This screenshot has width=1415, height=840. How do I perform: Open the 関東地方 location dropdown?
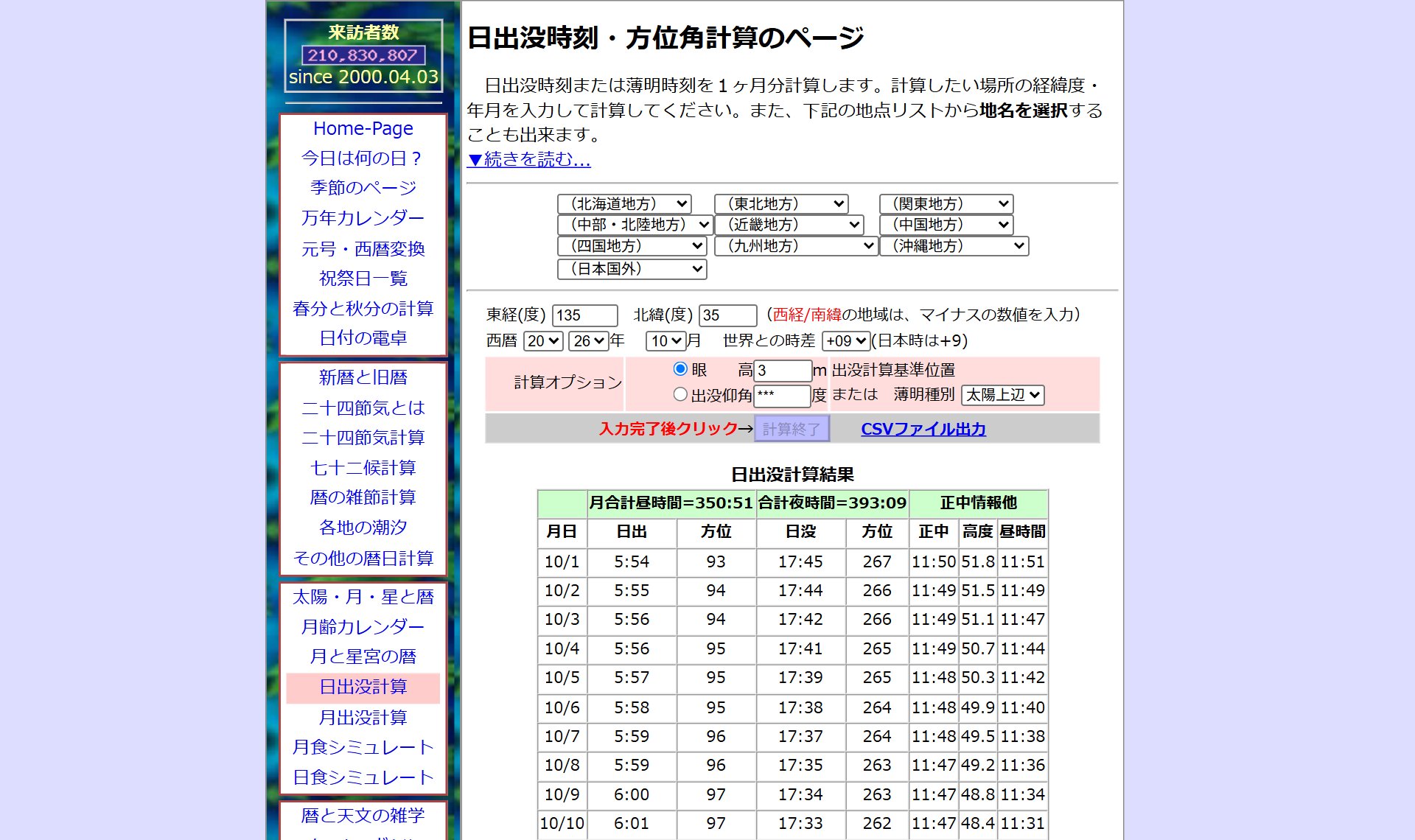[946, 204]
